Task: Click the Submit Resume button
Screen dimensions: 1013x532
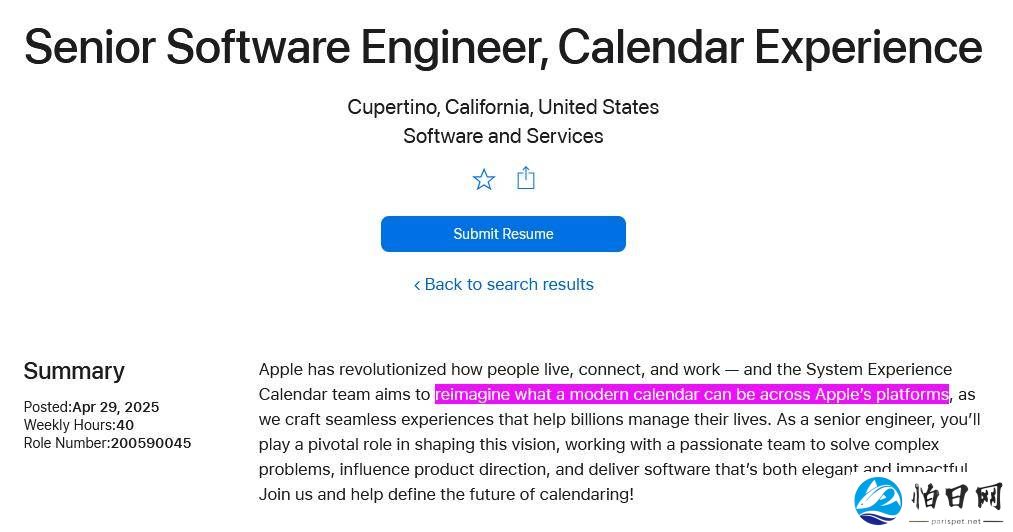Action: click(503, 234)
